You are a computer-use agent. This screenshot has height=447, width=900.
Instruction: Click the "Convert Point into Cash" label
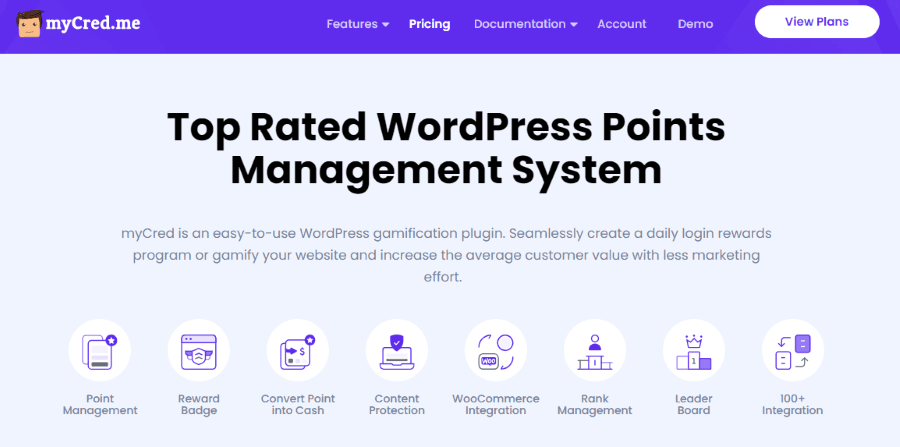click(x=298, y=405)
